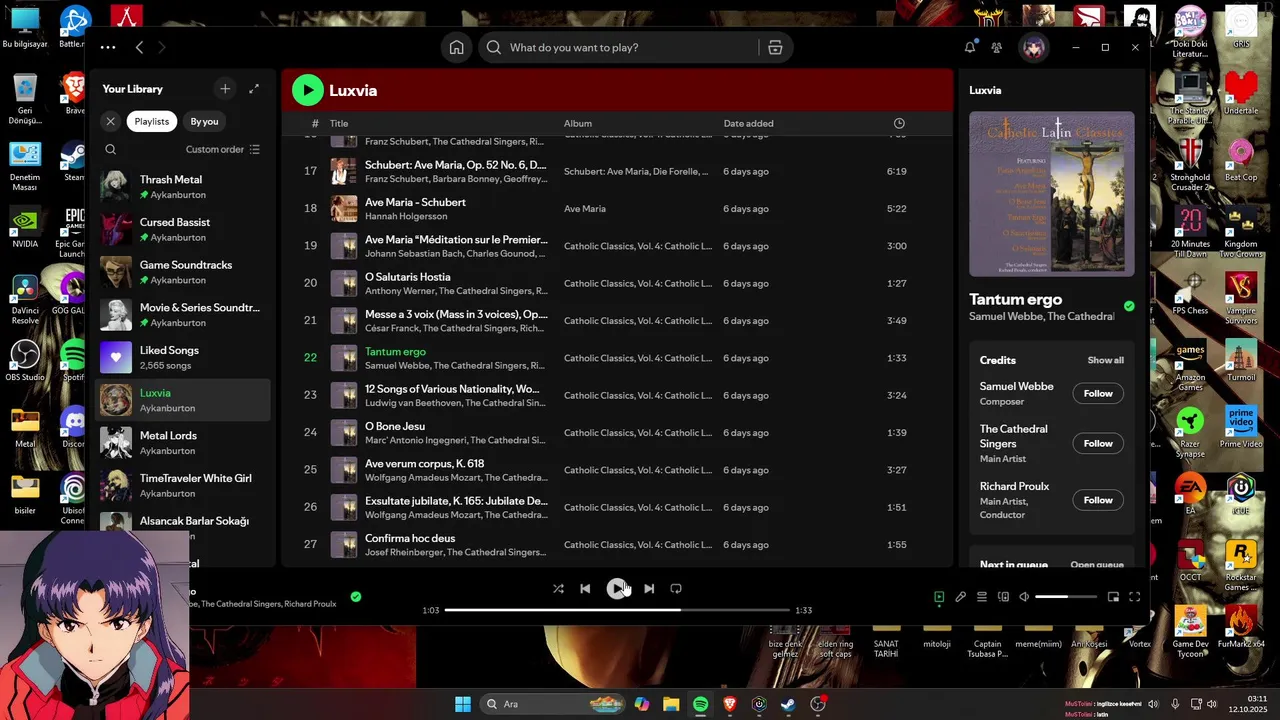Select the Playlists filter chip
This screenshot has height=720, width=1280.
[152, 121]
